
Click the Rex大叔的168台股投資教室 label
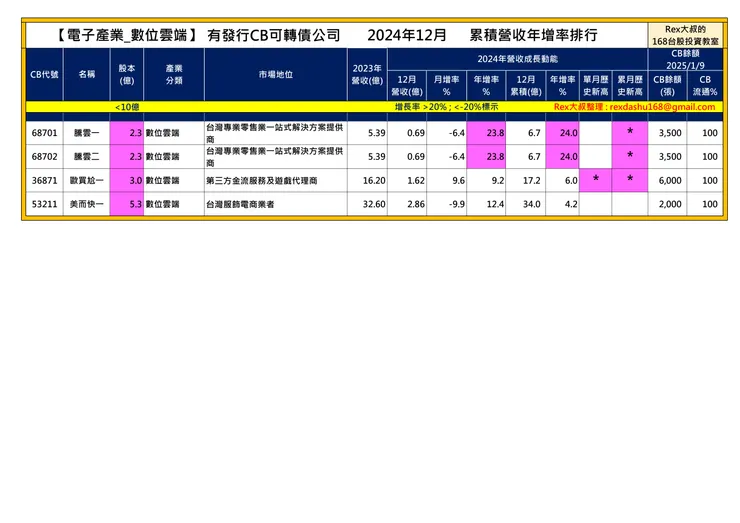(x=685, y=35)
